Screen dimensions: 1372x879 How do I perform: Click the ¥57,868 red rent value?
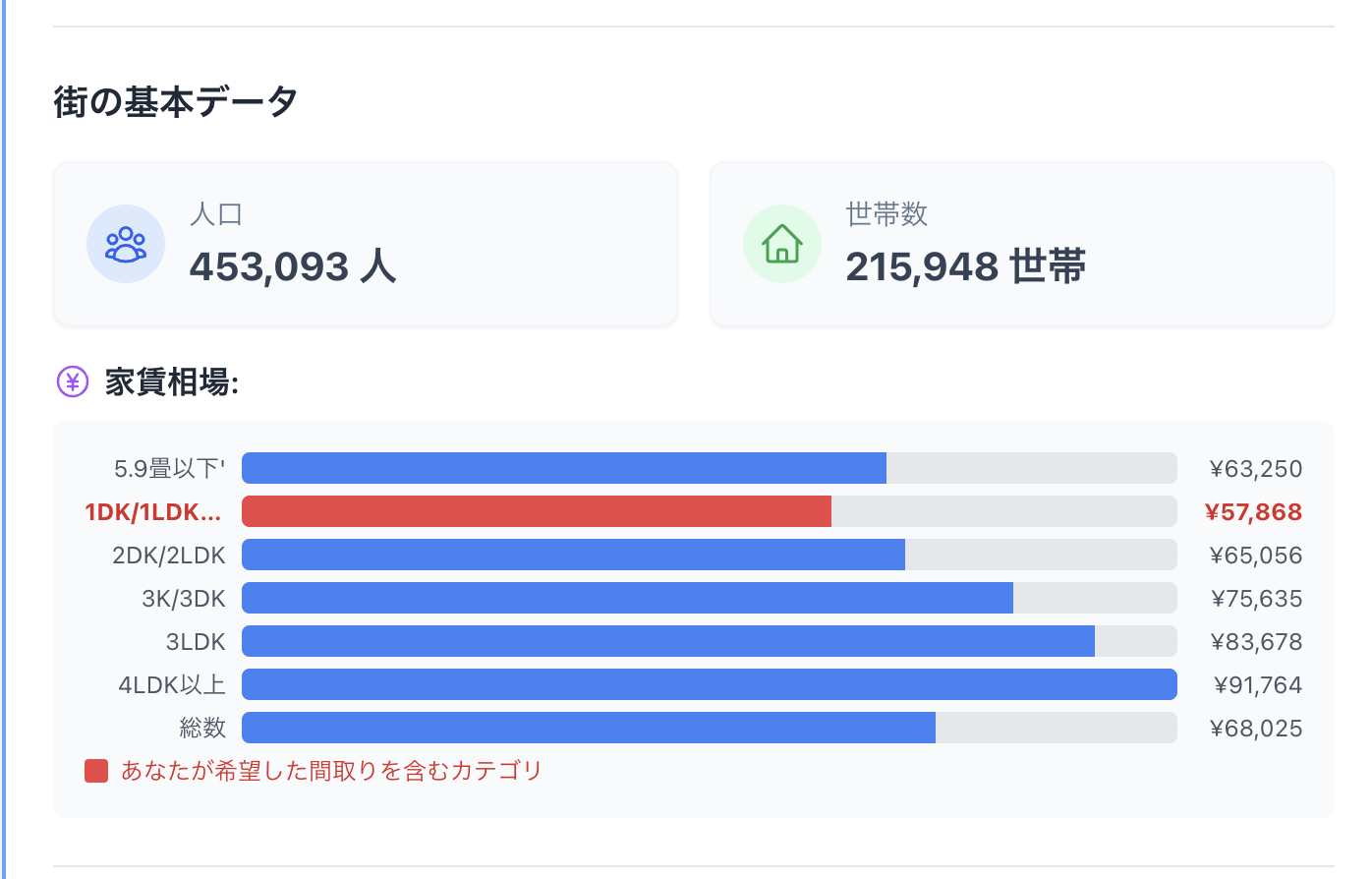click(x=1253, y=512)
